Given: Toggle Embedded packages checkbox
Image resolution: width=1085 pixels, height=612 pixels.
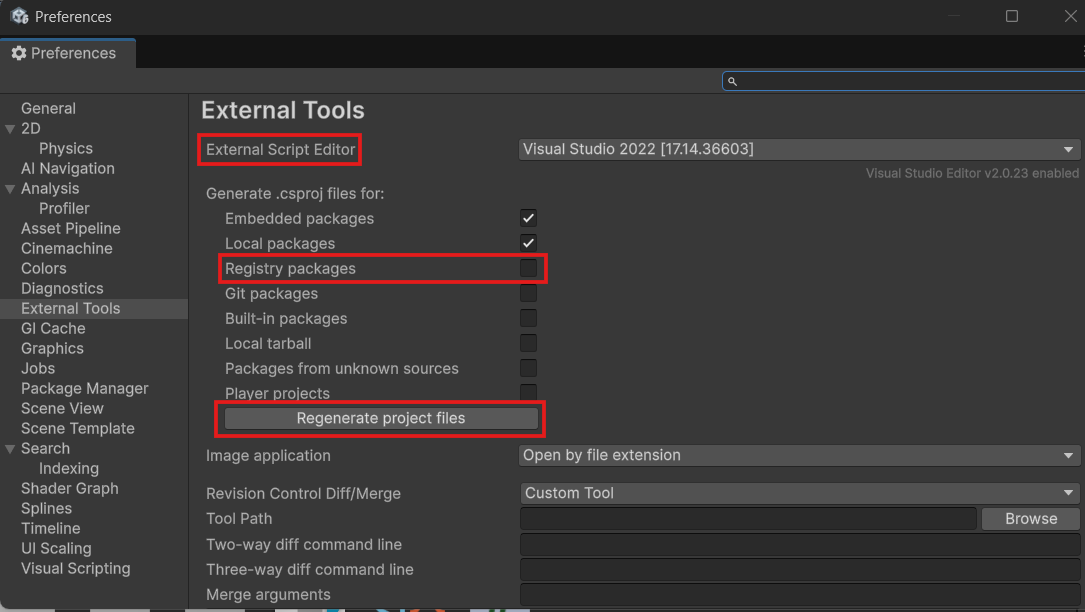Looking at the screenshot, I should [528, 218].
